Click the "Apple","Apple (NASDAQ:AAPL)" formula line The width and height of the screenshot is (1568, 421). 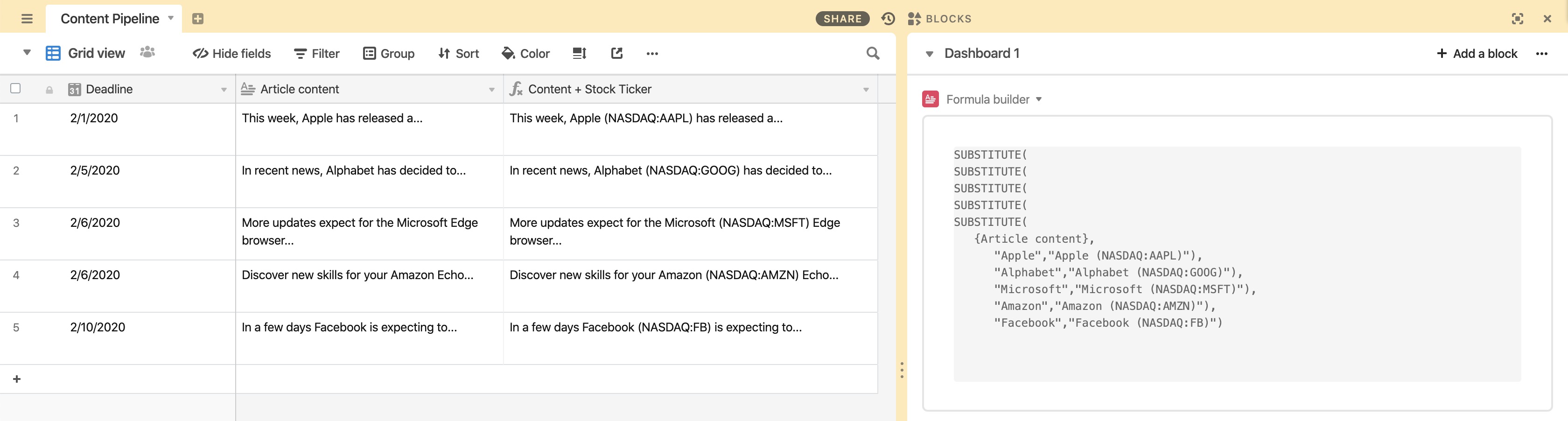pyautogui.click(x=1098, y=255)
